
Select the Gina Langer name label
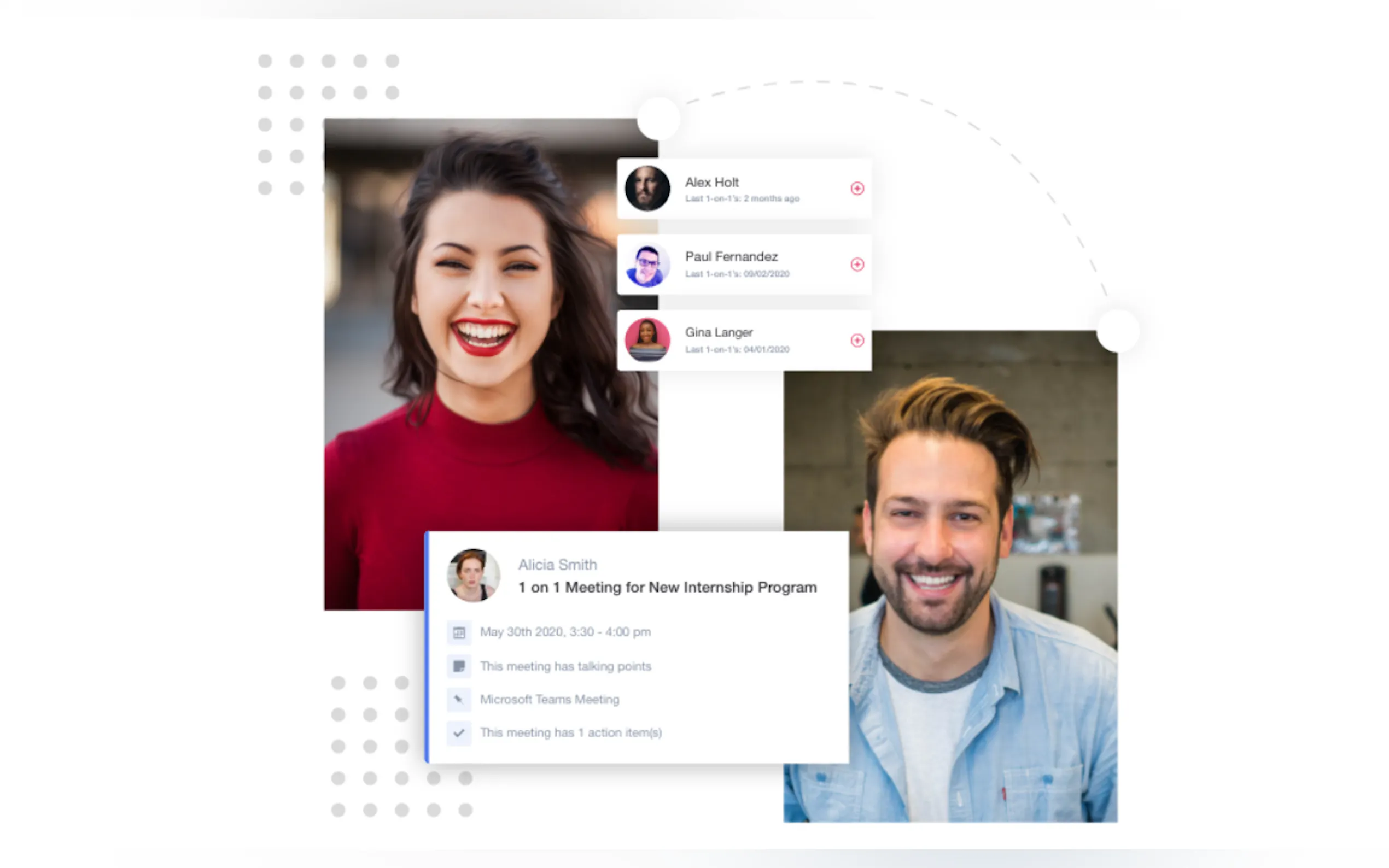coord(719,332)
